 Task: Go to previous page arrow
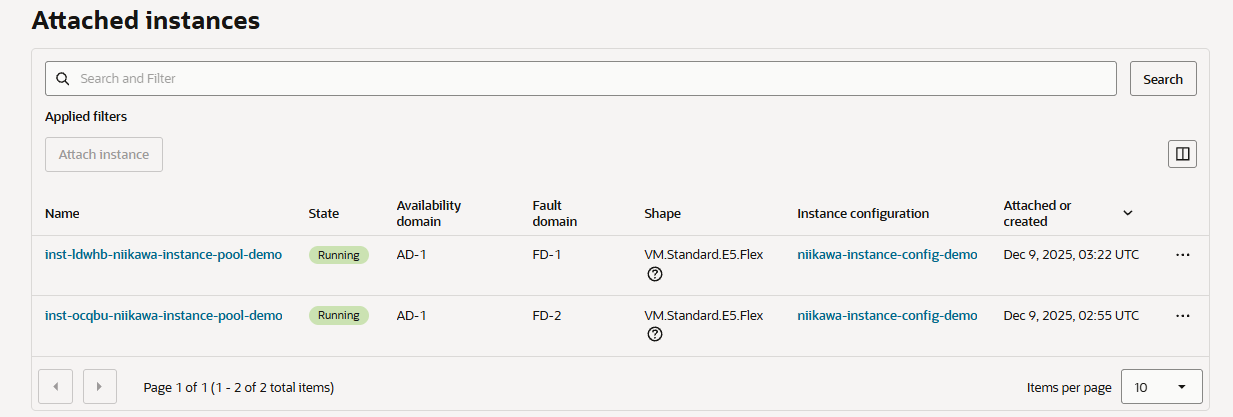tap(55, 387)
